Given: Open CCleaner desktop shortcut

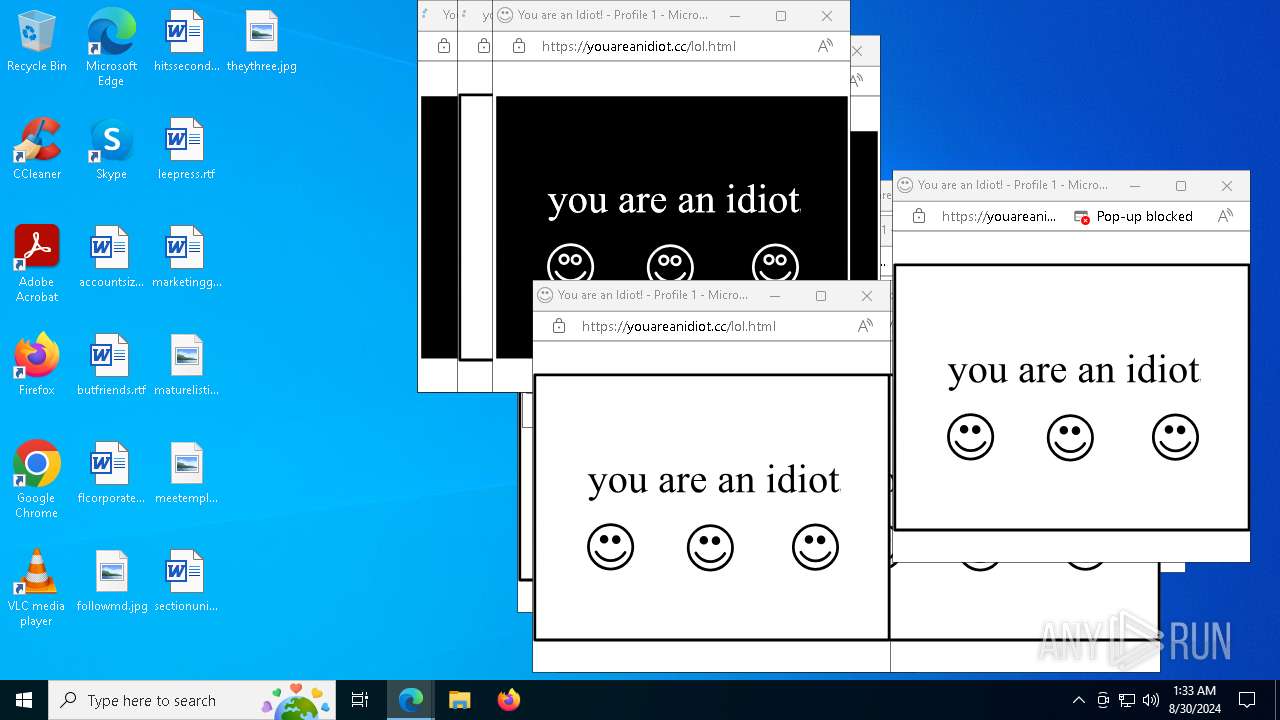Looking at the screenshot, I should tap(37, 150).
